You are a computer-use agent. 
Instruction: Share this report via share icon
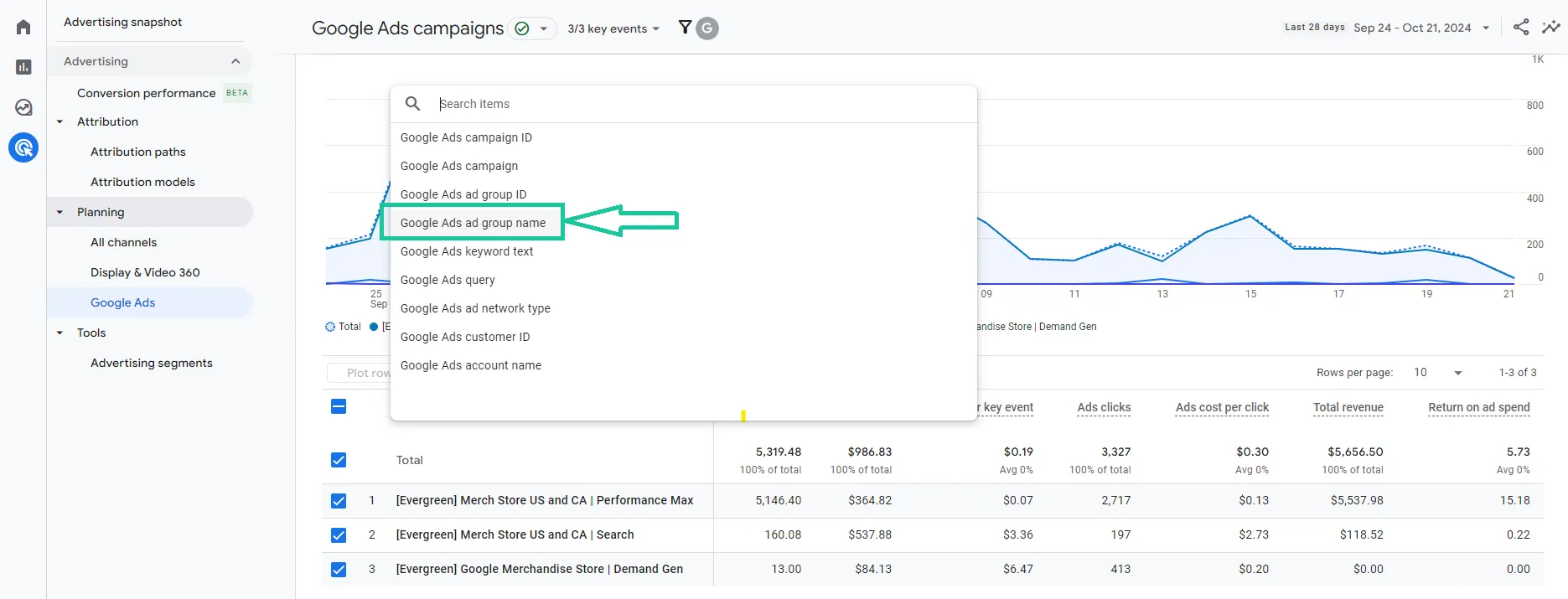1521,27
